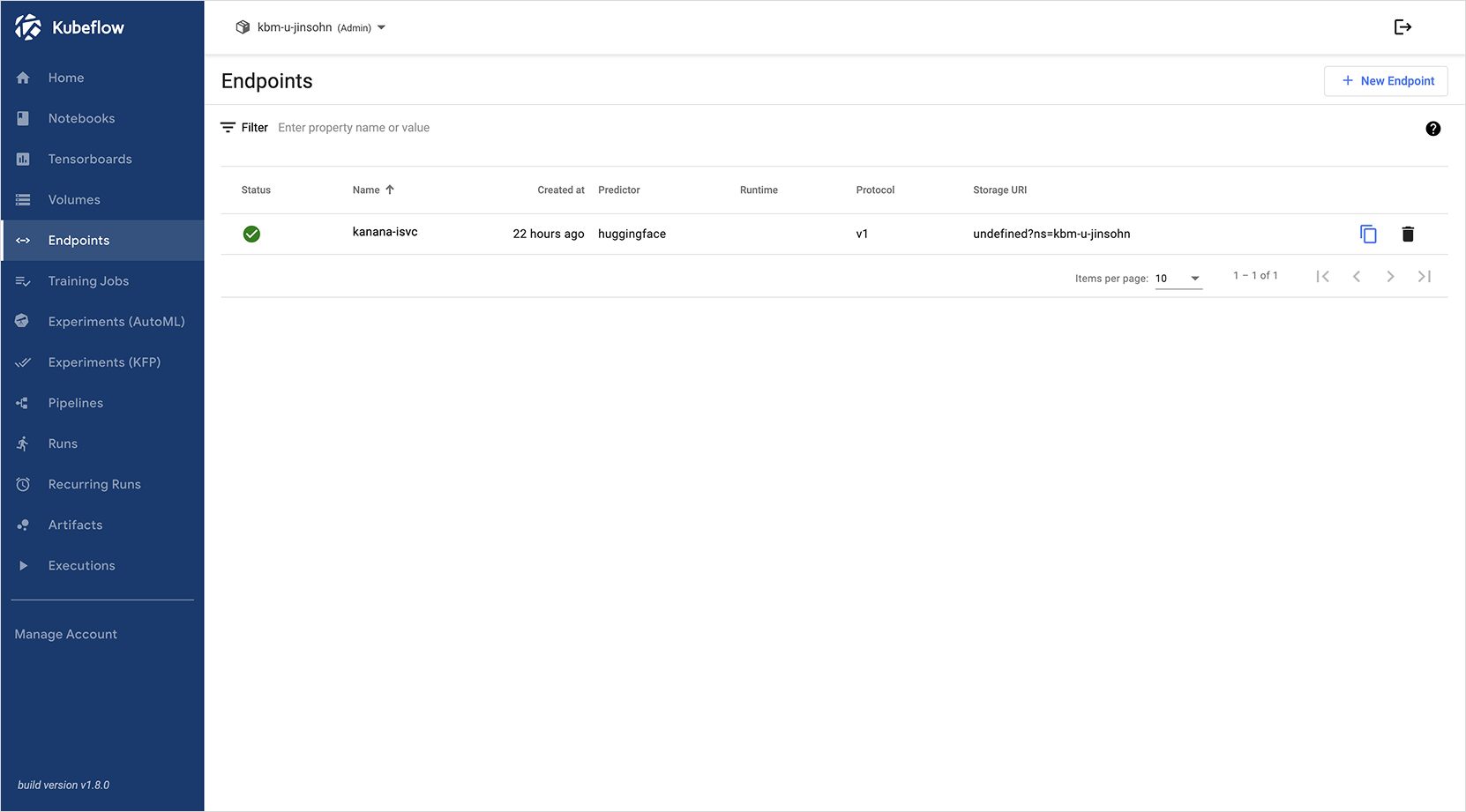1466x812 pixels.
Task: Go to the next page of results
Action: pyautogui.click(x=1390, y=276)
